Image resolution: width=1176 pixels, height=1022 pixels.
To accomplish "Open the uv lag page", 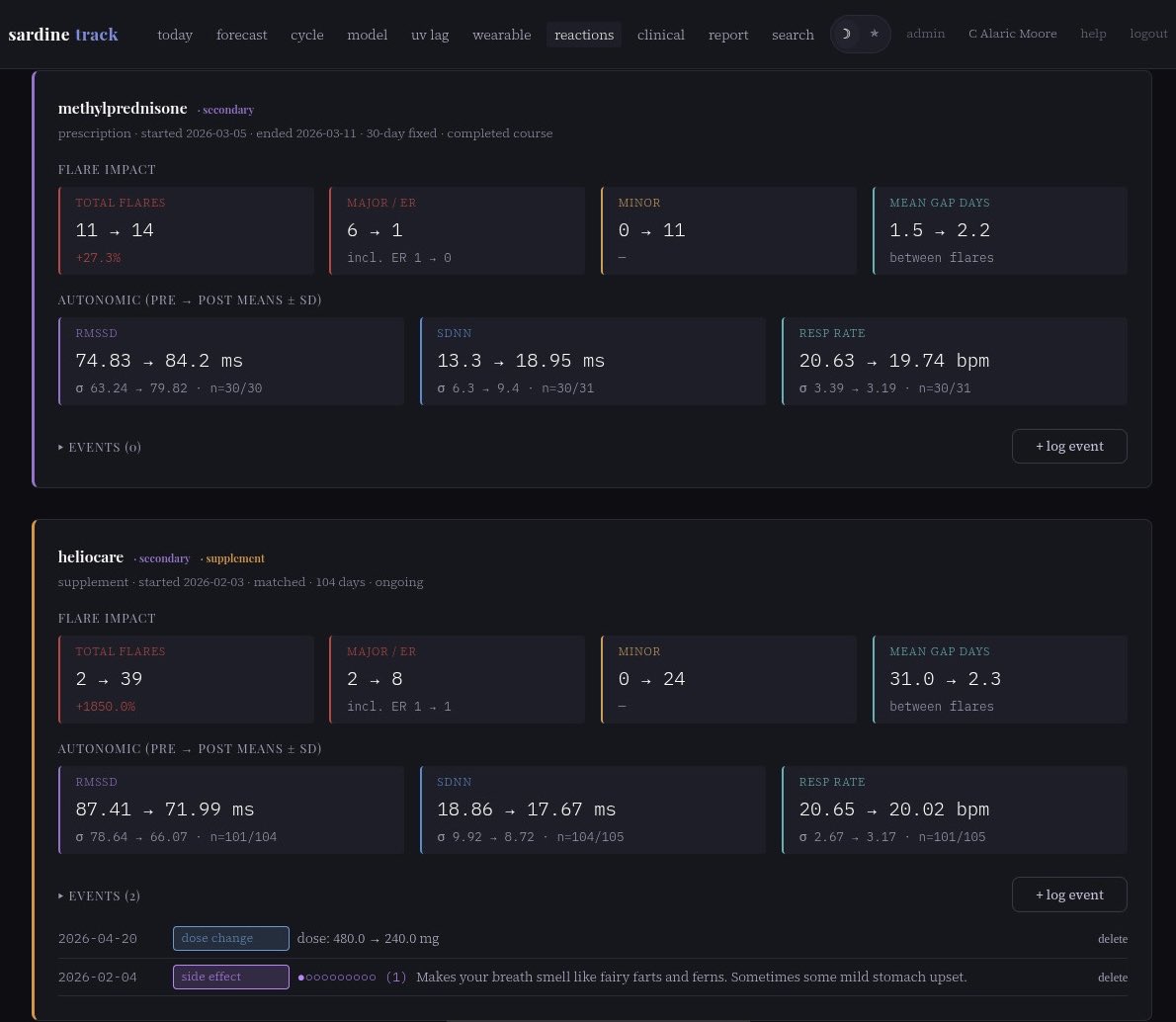I will (x=430, y=35).
